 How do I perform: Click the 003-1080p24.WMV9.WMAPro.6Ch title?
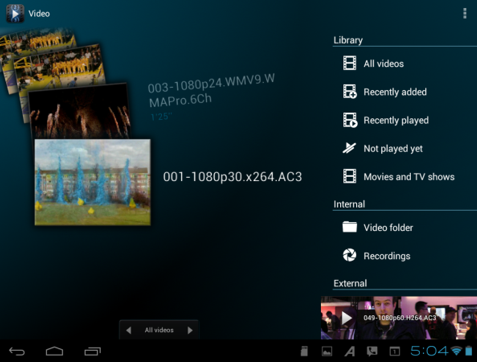(x=211, y=90)
